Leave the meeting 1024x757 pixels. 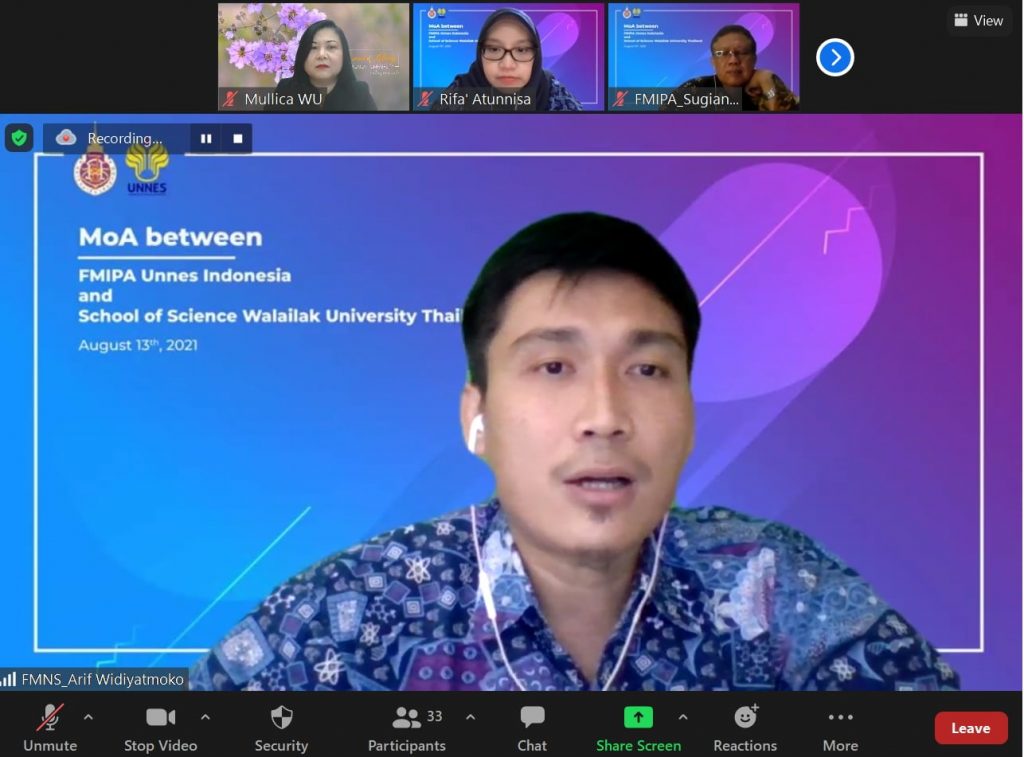coord(970,728)
